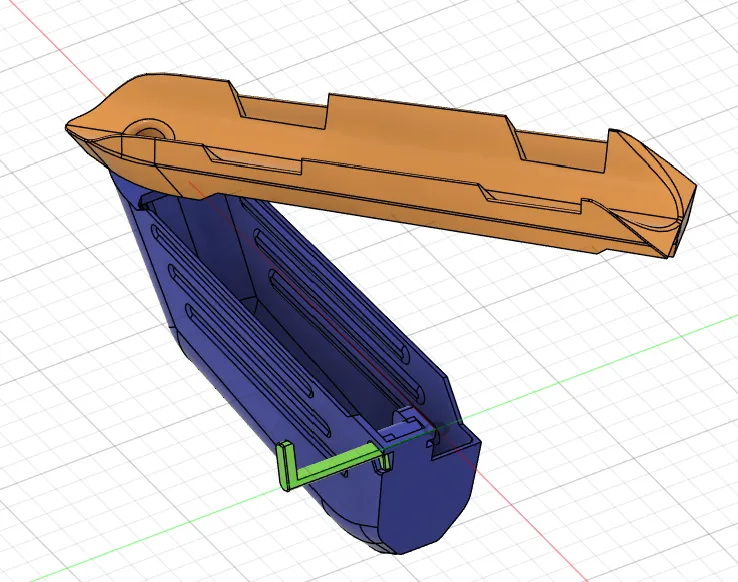The height and width of the screenshot is (582, 738).
Task: Click the short upright leg of the green pin
Action: (284, 466)
